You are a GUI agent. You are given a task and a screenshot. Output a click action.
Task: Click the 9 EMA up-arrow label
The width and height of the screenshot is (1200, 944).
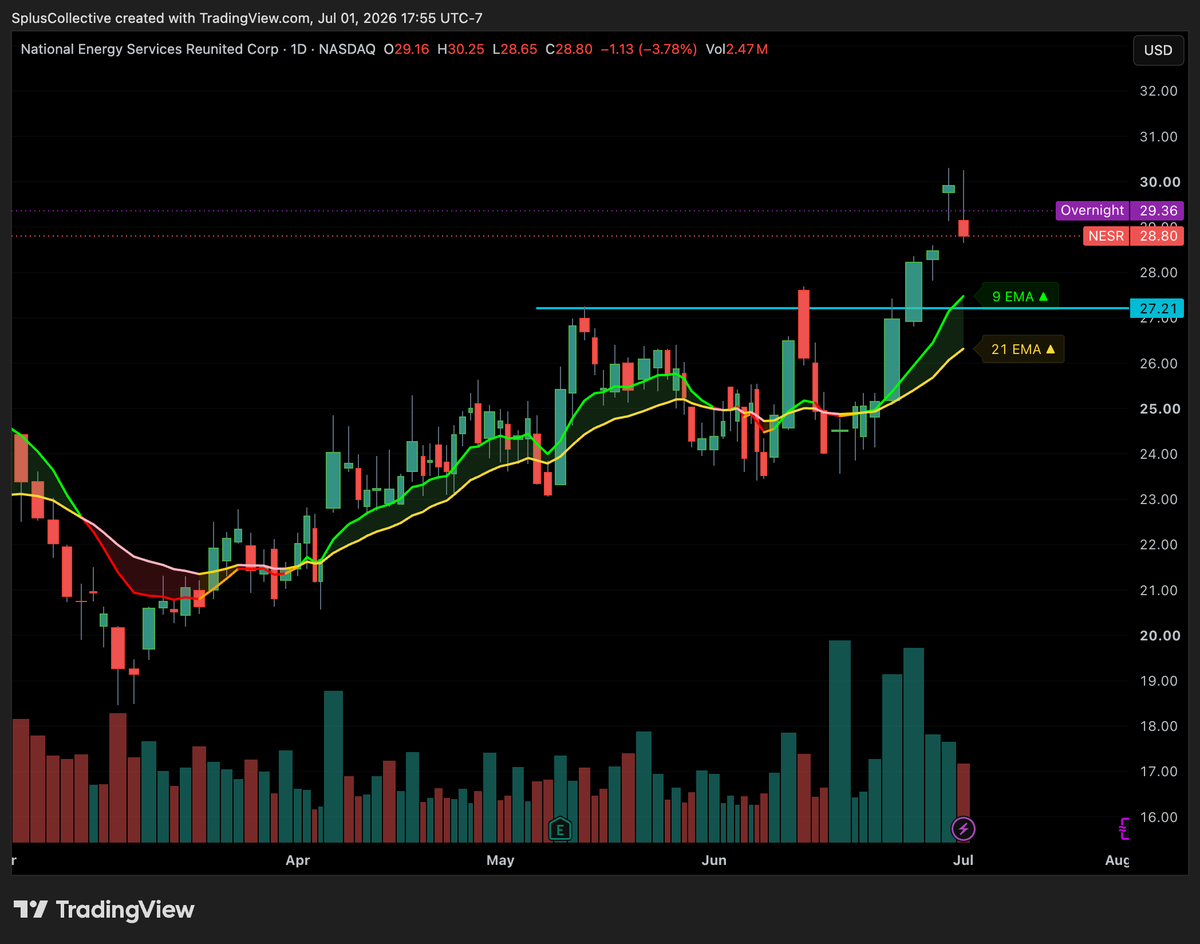1019,296
